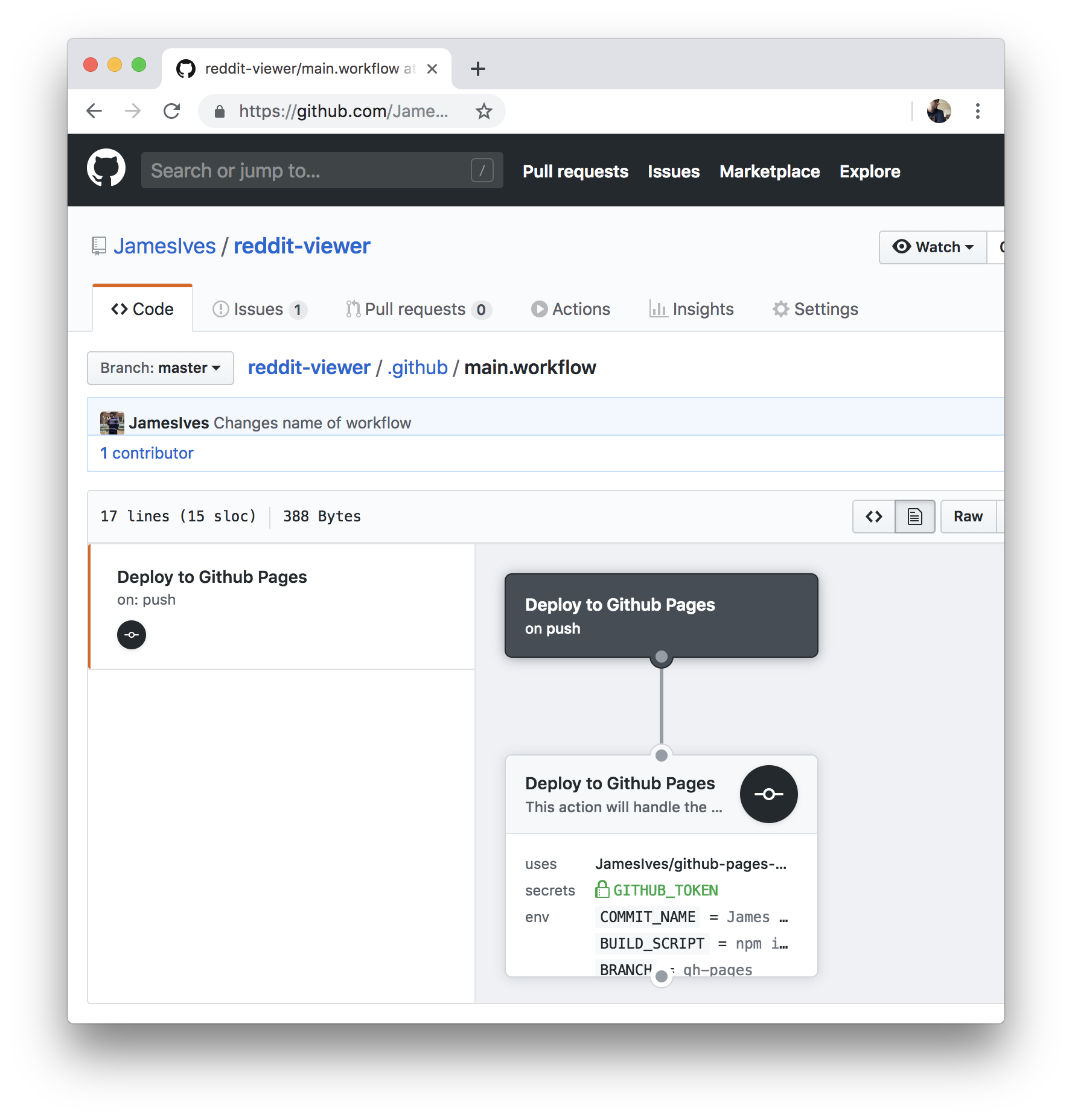
Task: Click the JamesIves/github-pages uses value
Action: tap(691, 864)
